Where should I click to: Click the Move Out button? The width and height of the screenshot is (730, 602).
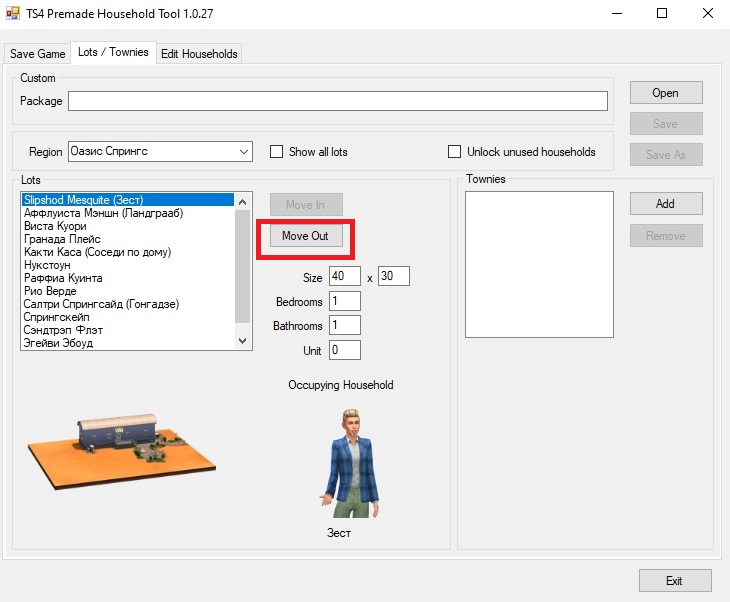[x=306, y=236]
